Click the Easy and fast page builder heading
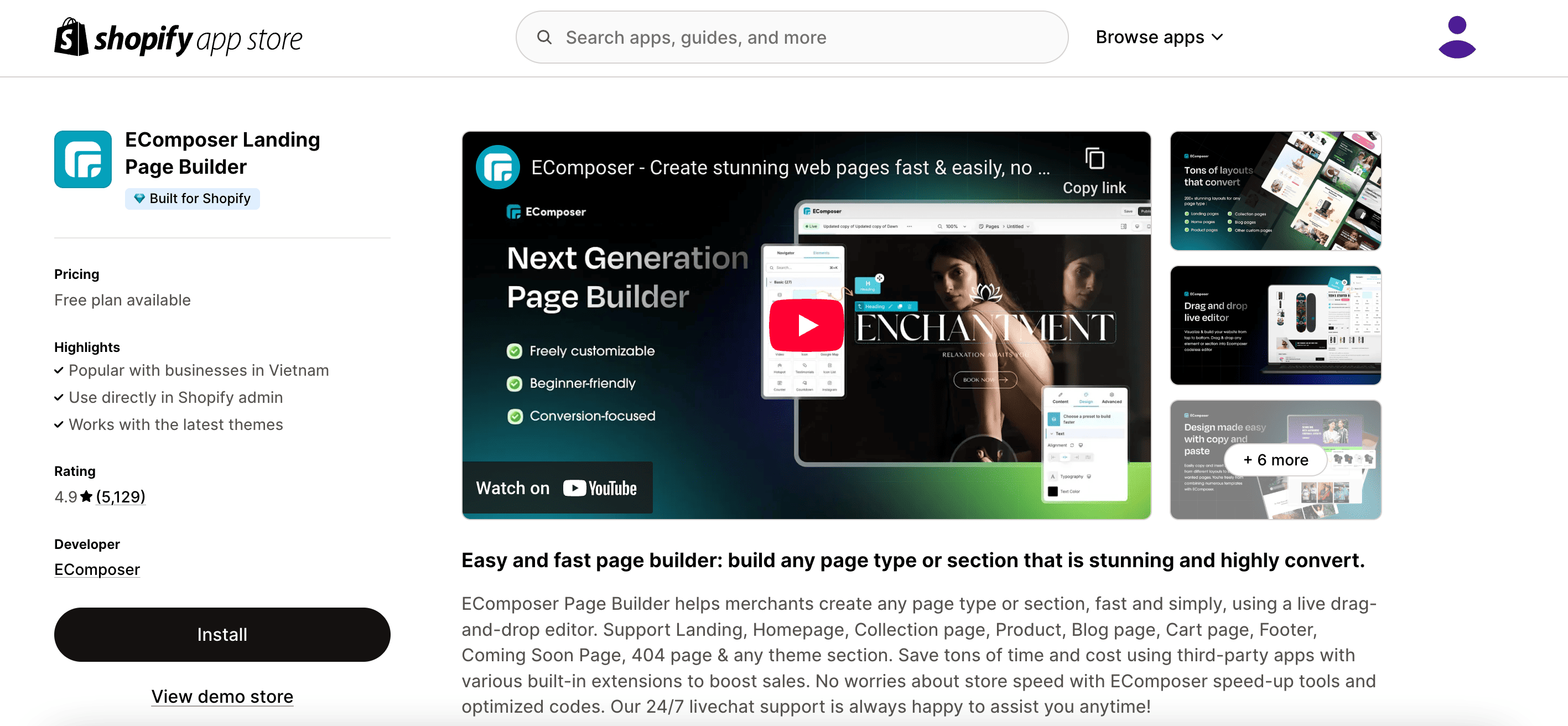Viewport: 1568px width, 726px height. [913, 560]
